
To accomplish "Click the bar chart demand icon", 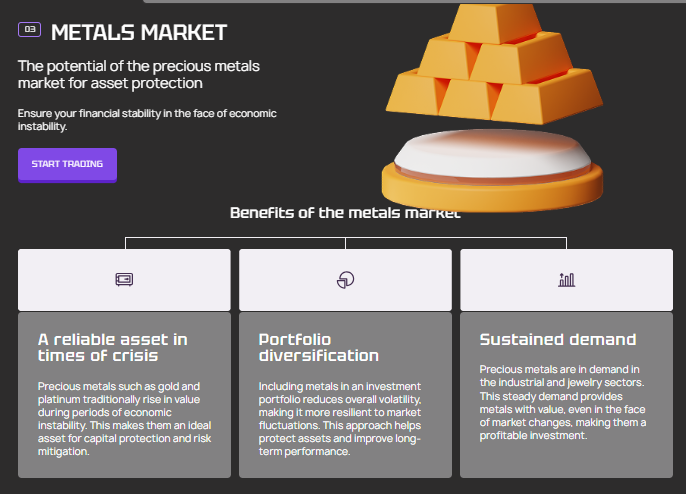I will (566, 280).
